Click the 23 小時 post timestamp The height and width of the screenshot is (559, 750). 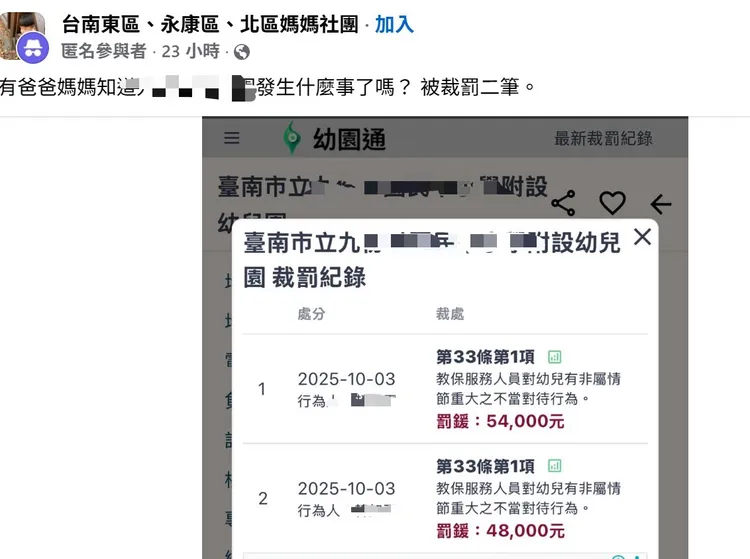(x=190, y=51)
